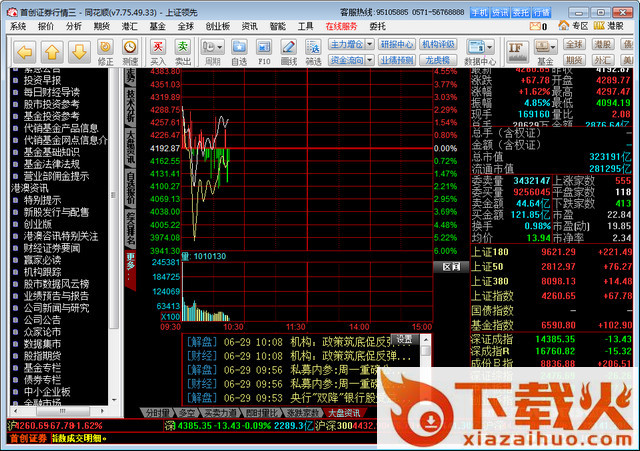640x451 pixels.
Task: Open 龙虎榜 top traders list
Action: 438,60
